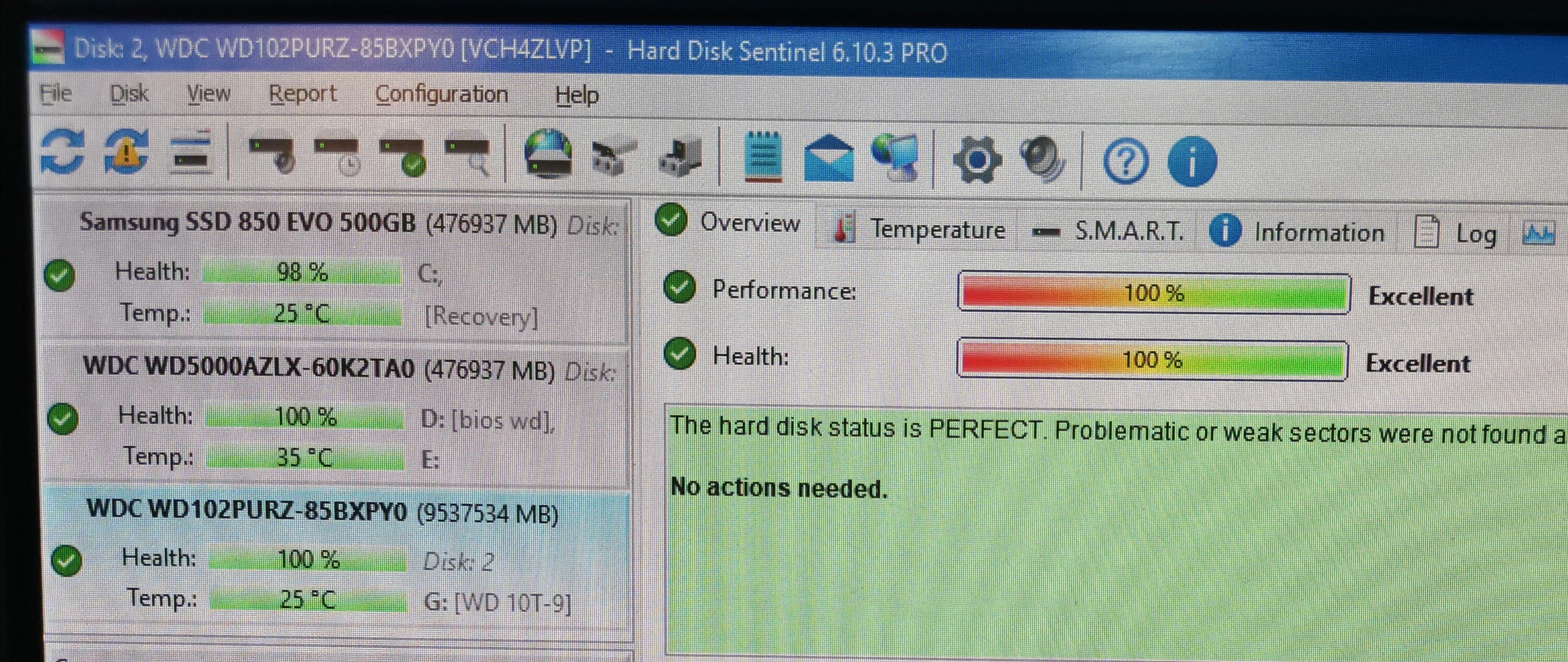Open the blue notepad report icon
The image size is (1568, 662).
tap(763, 157)
